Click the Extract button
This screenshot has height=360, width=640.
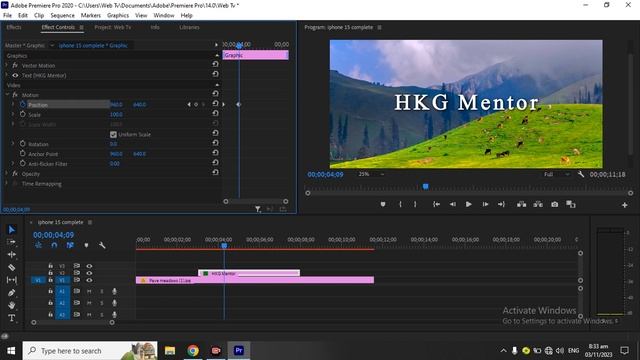(538, 204)
